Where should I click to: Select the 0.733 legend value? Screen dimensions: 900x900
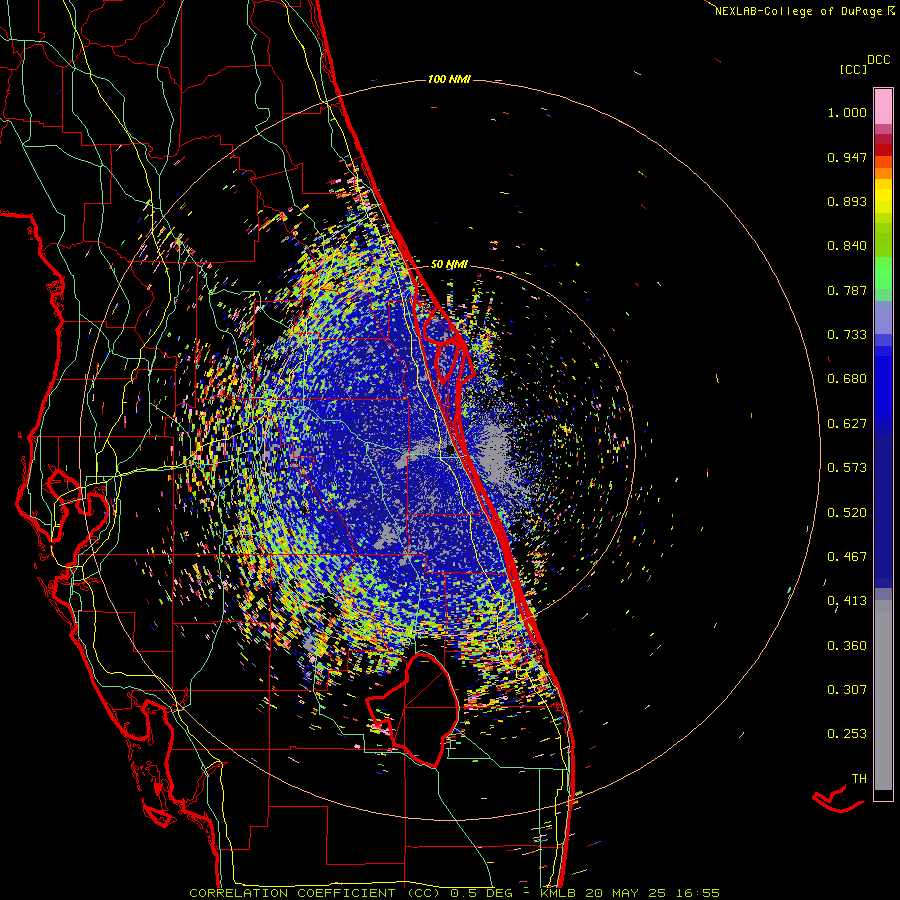847,335
